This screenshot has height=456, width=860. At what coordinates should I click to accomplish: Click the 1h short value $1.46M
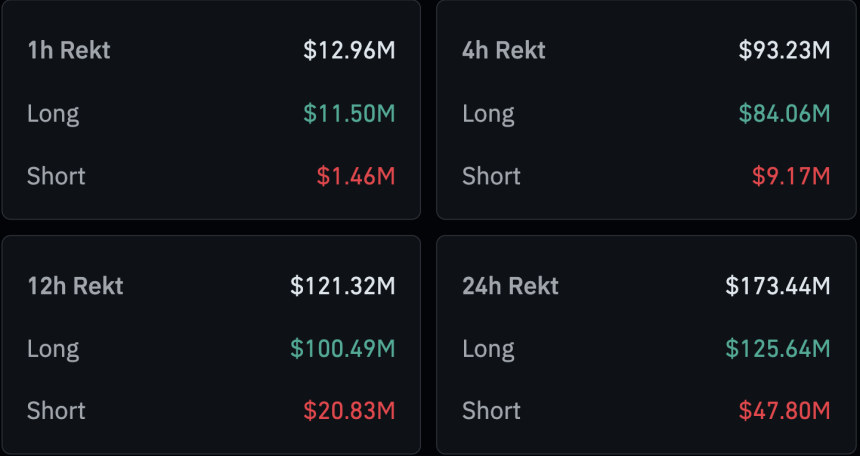356,177
